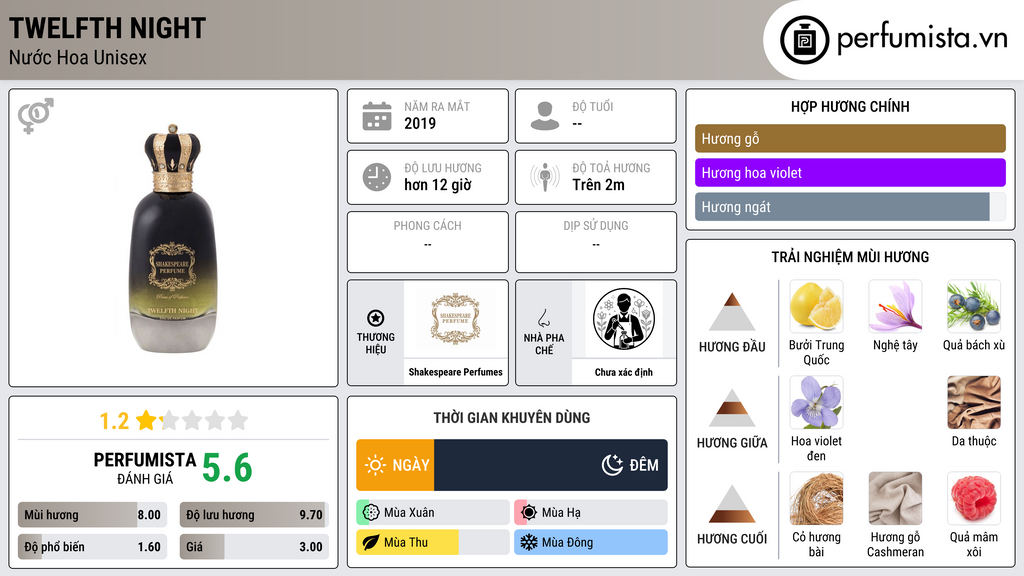1024x576 pixels.
Task: Click the Mùa Xuân season bar
Action: [x=433, y=513]
